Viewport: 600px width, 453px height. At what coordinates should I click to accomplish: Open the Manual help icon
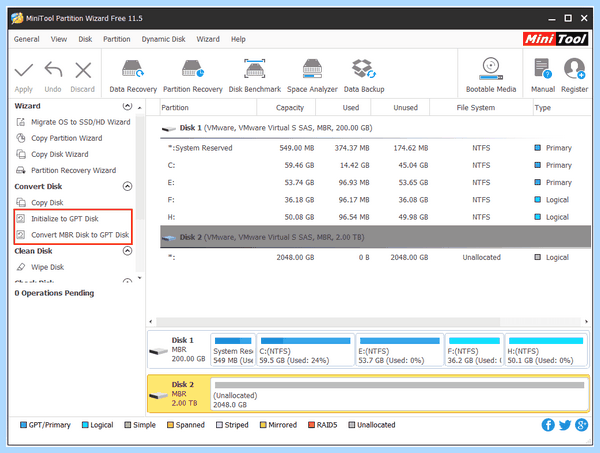click(x=543, y=69)
